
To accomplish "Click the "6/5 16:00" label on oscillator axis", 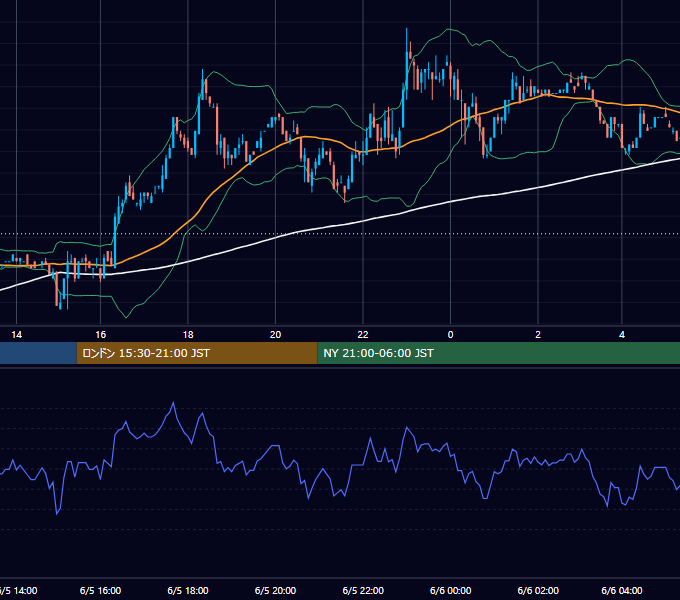I will (101, 590).
